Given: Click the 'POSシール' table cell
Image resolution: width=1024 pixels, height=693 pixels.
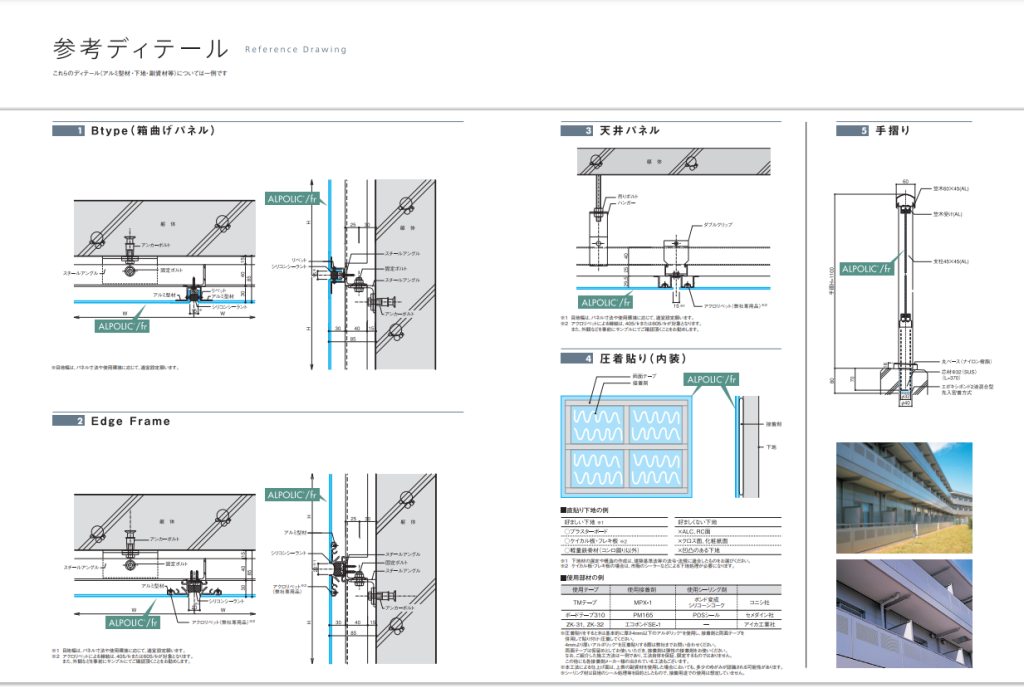Looking at the screenshot, I should (706, 615).
